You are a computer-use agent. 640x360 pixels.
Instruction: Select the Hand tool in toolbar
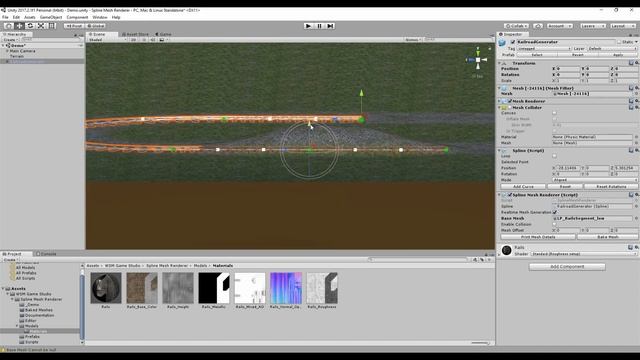[x=8, y=26]
